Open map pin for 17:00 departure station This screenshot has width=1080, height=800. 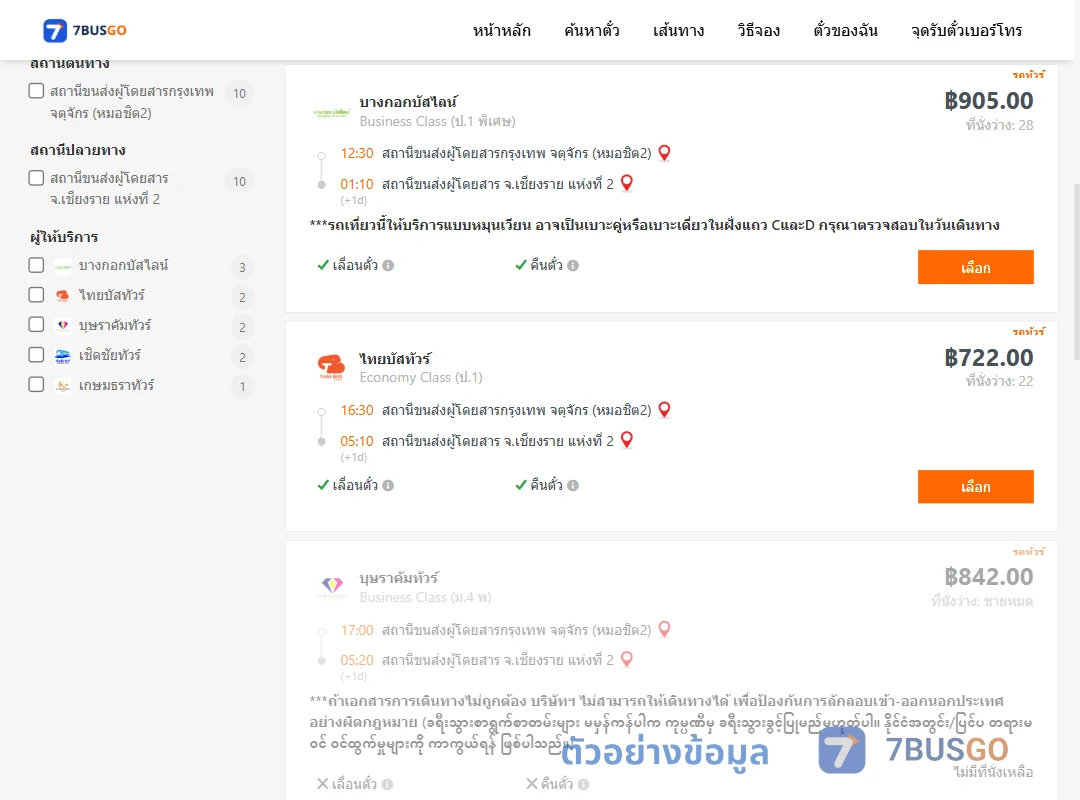[664, 630]
